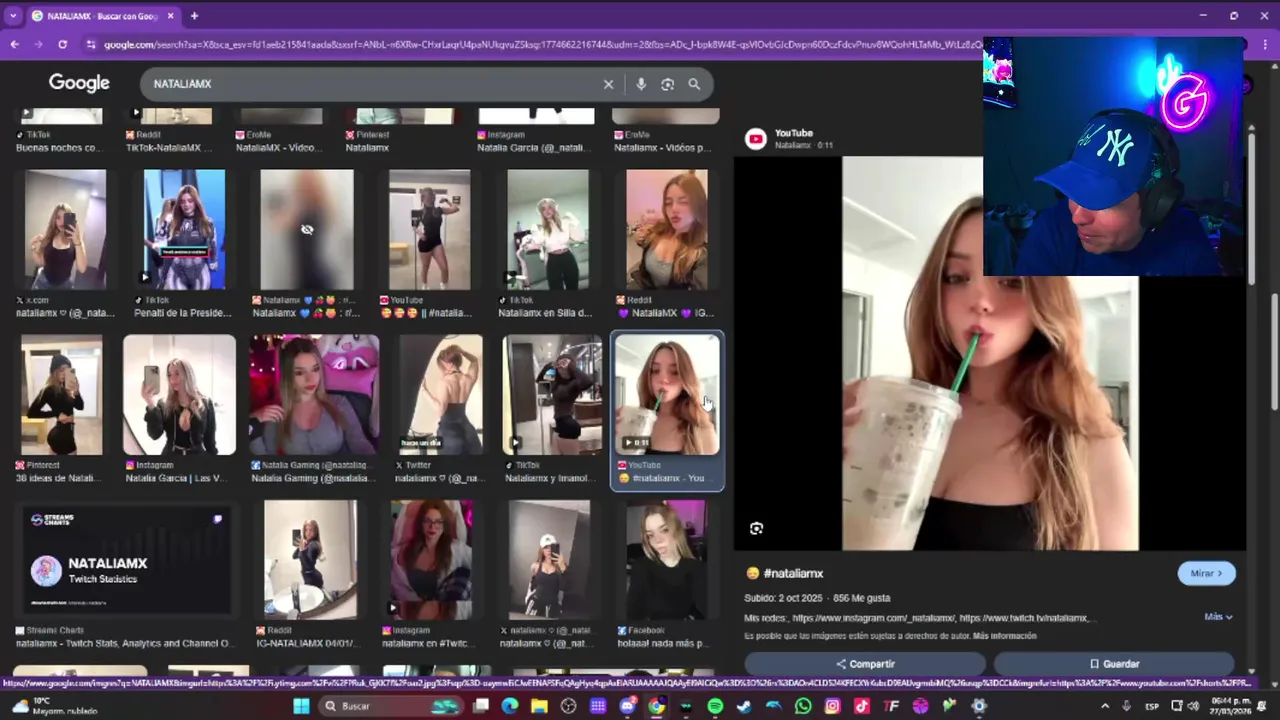Screen dimensions: 1280x720
Task: Start voice search with the microphone icon
Action: pyautogui.click(x=641, y=84)
